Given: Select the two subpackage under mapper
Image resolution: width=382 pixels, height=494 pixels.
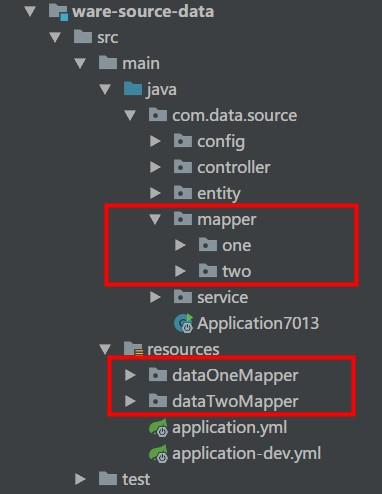Looking at the screenshot, I should coord(237,271).
